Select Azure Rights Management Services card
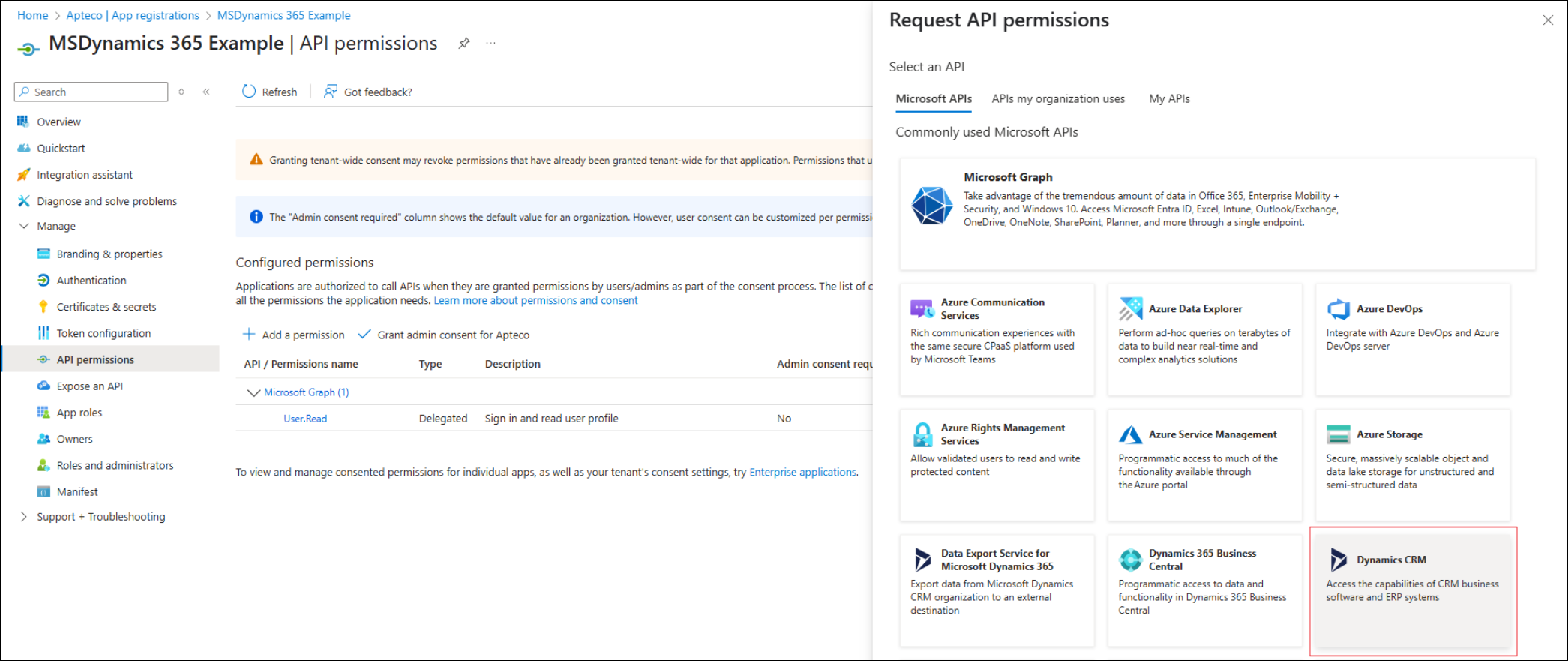 (x=997, y=464)
